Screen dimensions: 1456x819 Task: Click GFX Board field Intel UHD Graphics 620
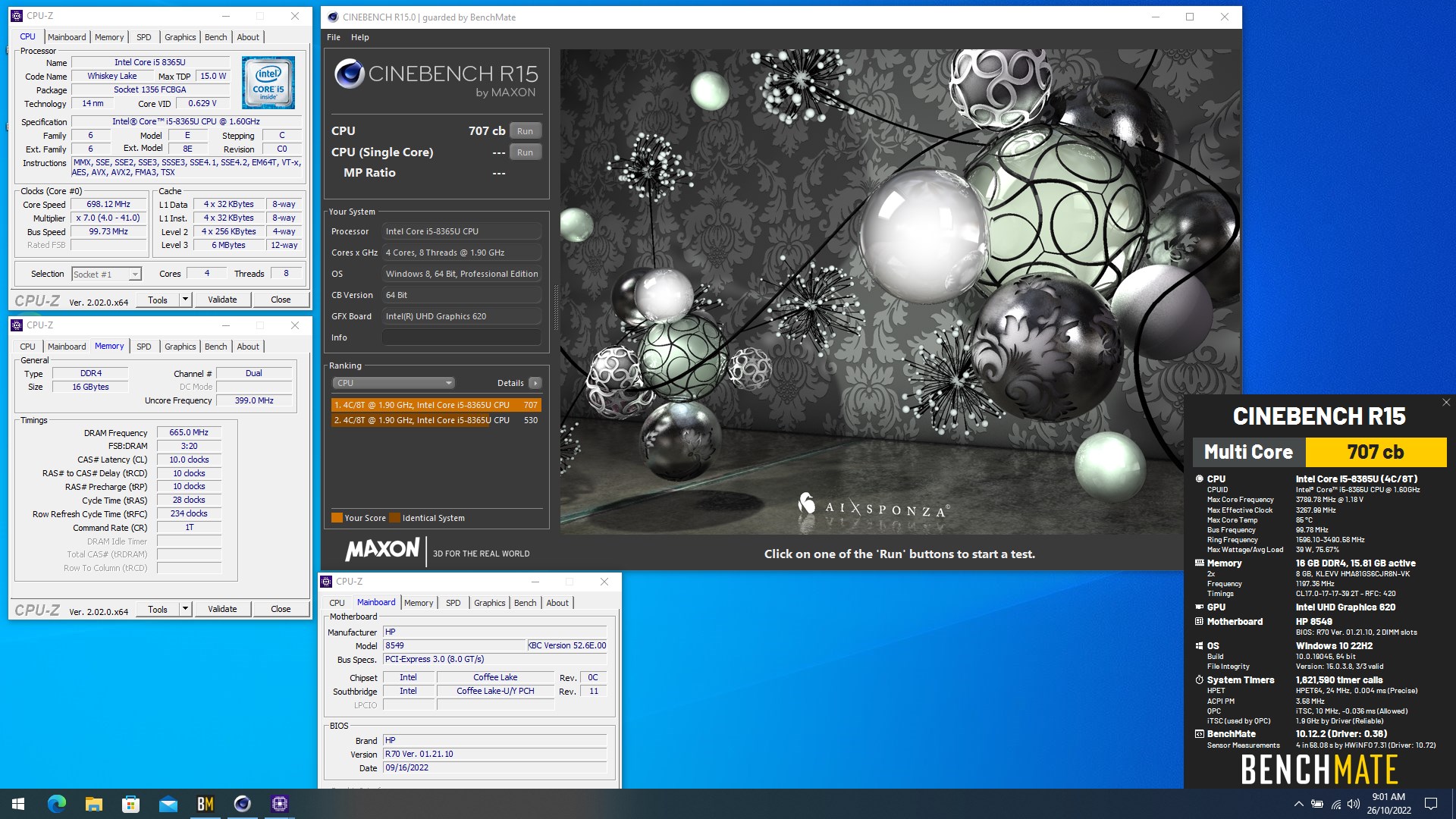tap(462, 316)
